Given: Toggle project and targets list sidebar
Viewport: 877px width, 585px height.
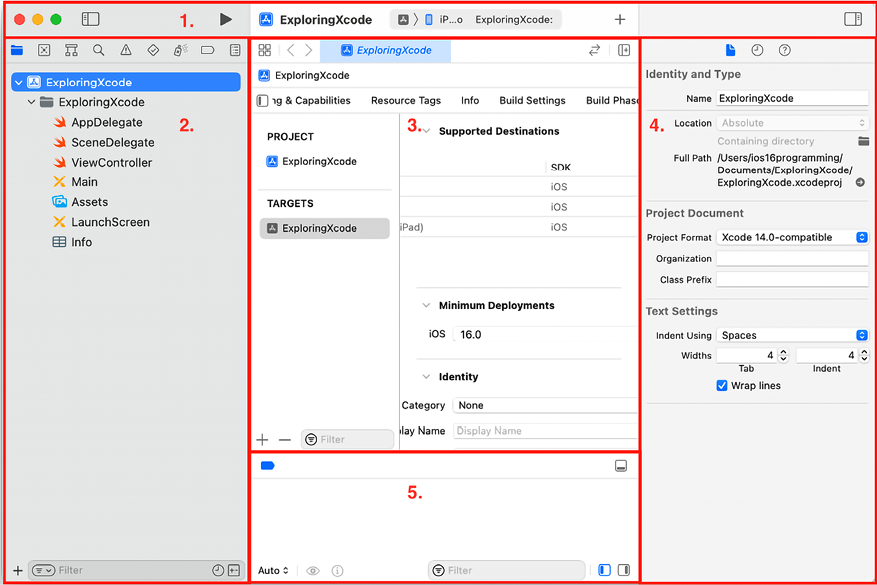Looking at the screenshot, I should pyautogui.click(x=262, y=101).
